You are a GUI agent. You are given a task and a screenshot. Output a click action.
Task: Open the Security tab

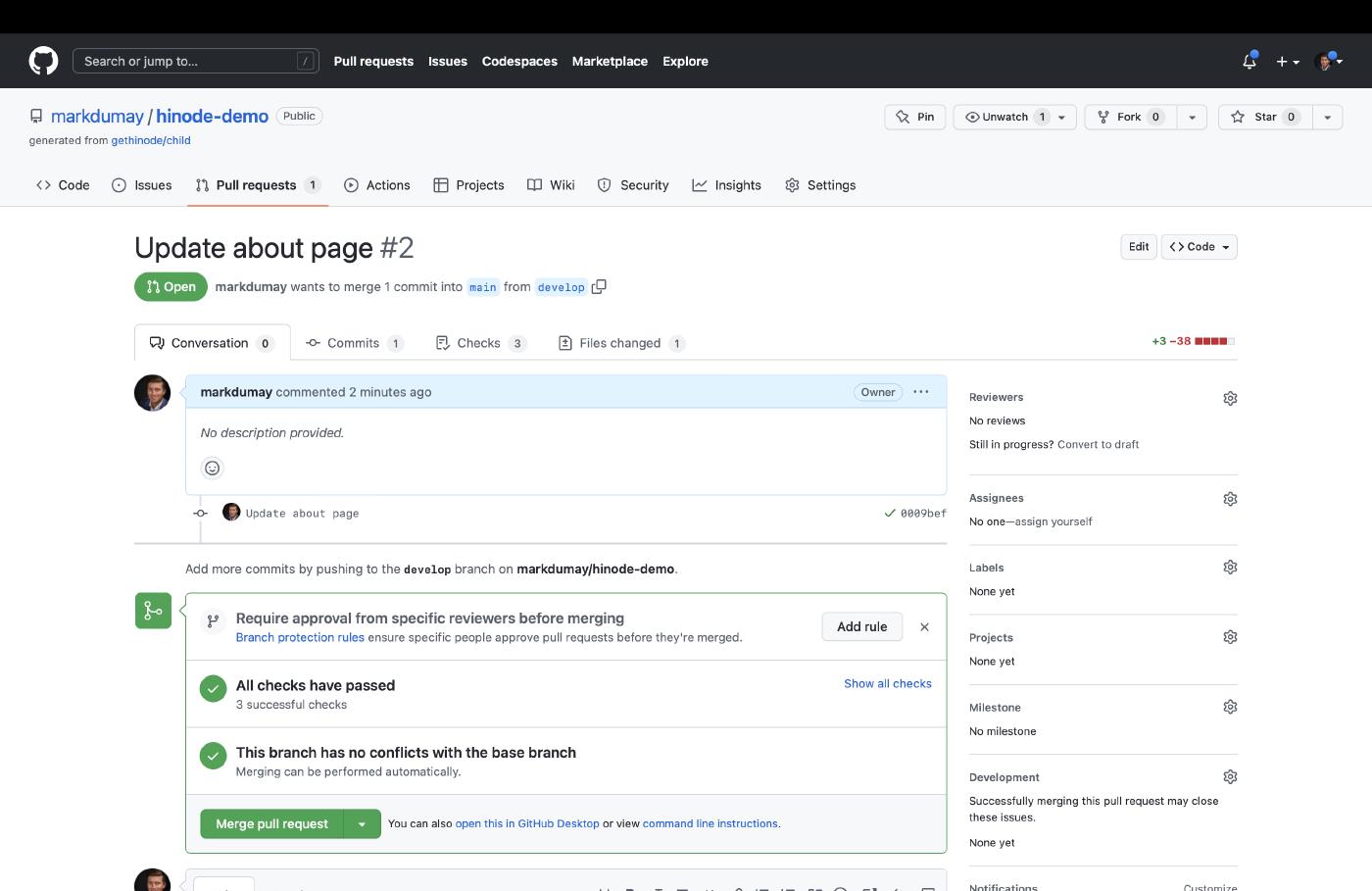(x=633, y=185)
